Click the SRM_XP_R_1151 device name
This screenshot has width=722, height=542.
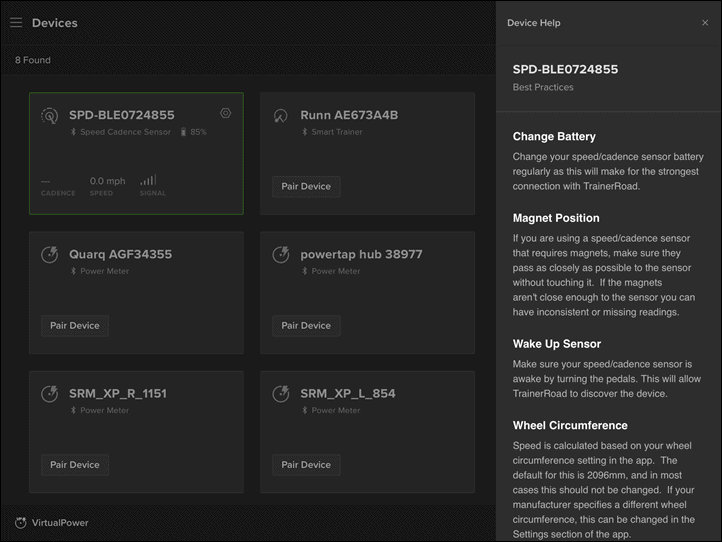tap(118, 393)
